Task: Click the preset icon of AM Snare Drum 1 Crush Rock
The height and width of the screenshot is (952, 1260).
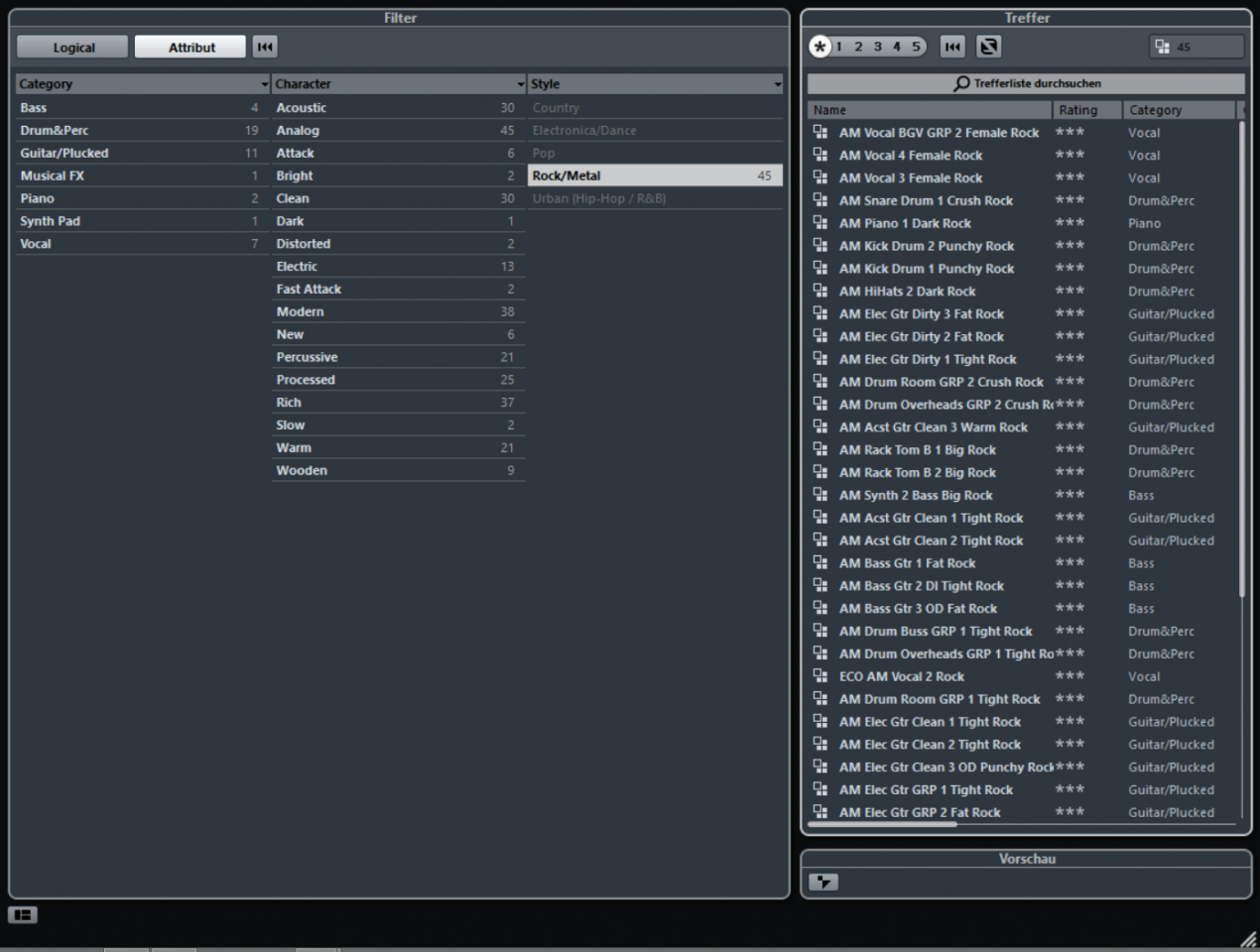Action: (820, 199)
